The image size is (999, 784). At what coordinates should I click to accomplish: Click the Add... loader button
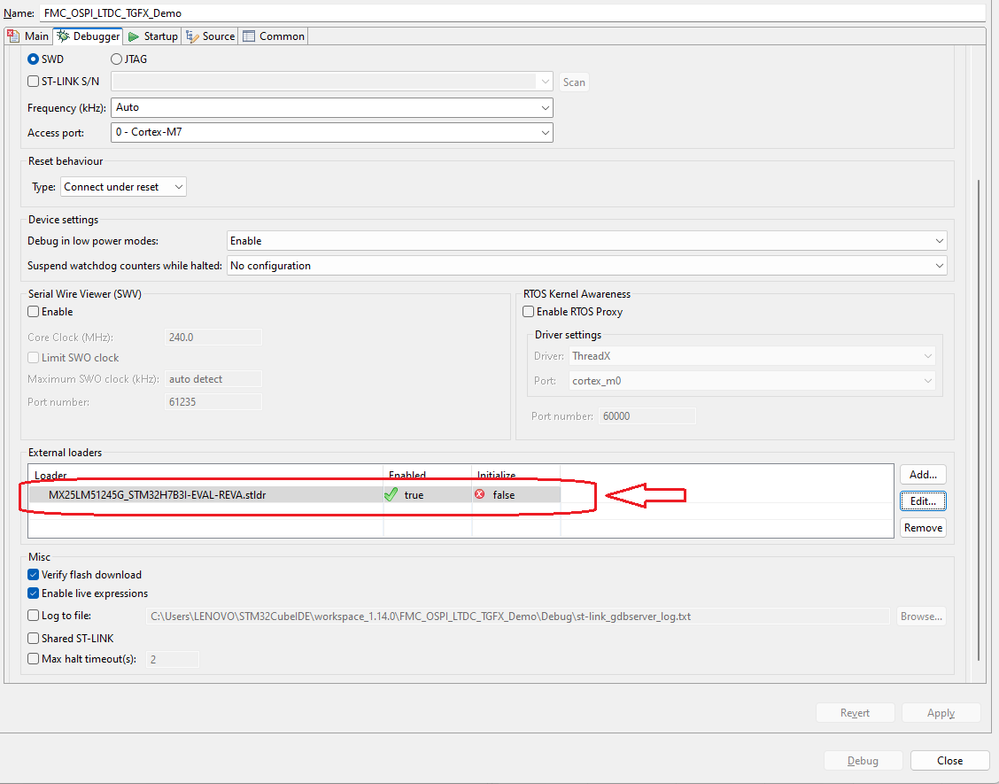(923, 474)
